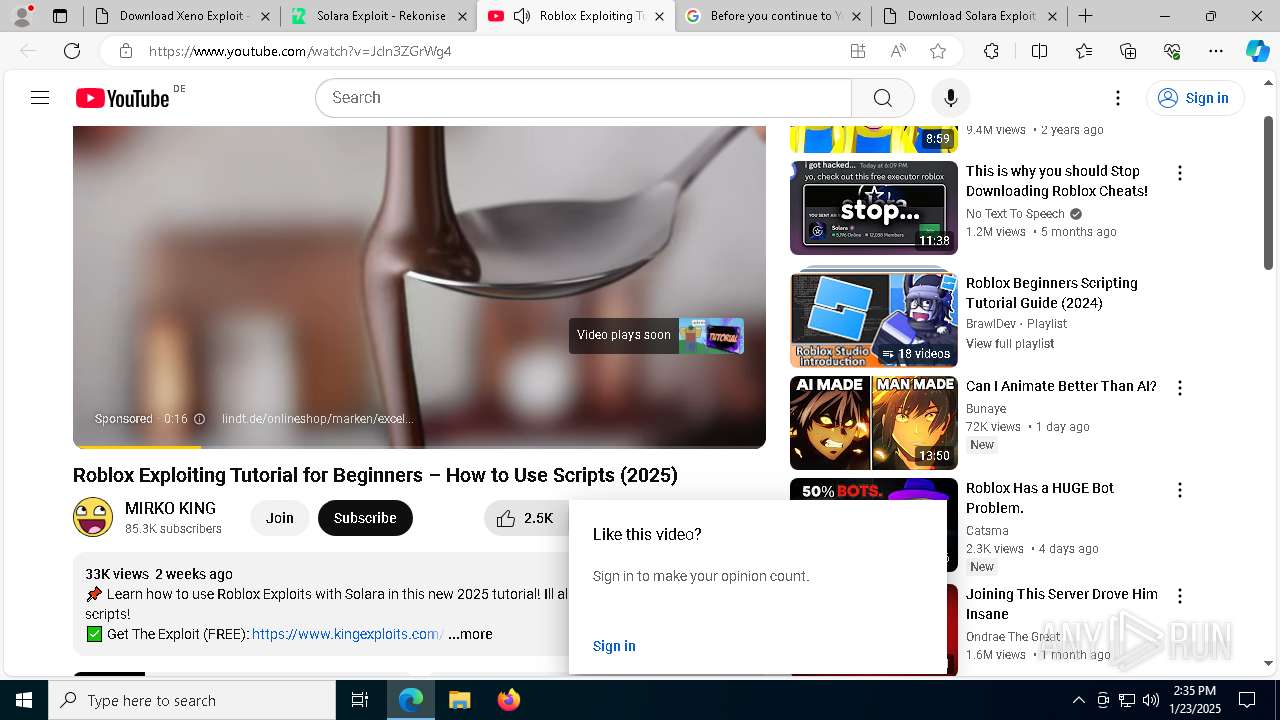Click the browser address bar URL

(300, 51)
